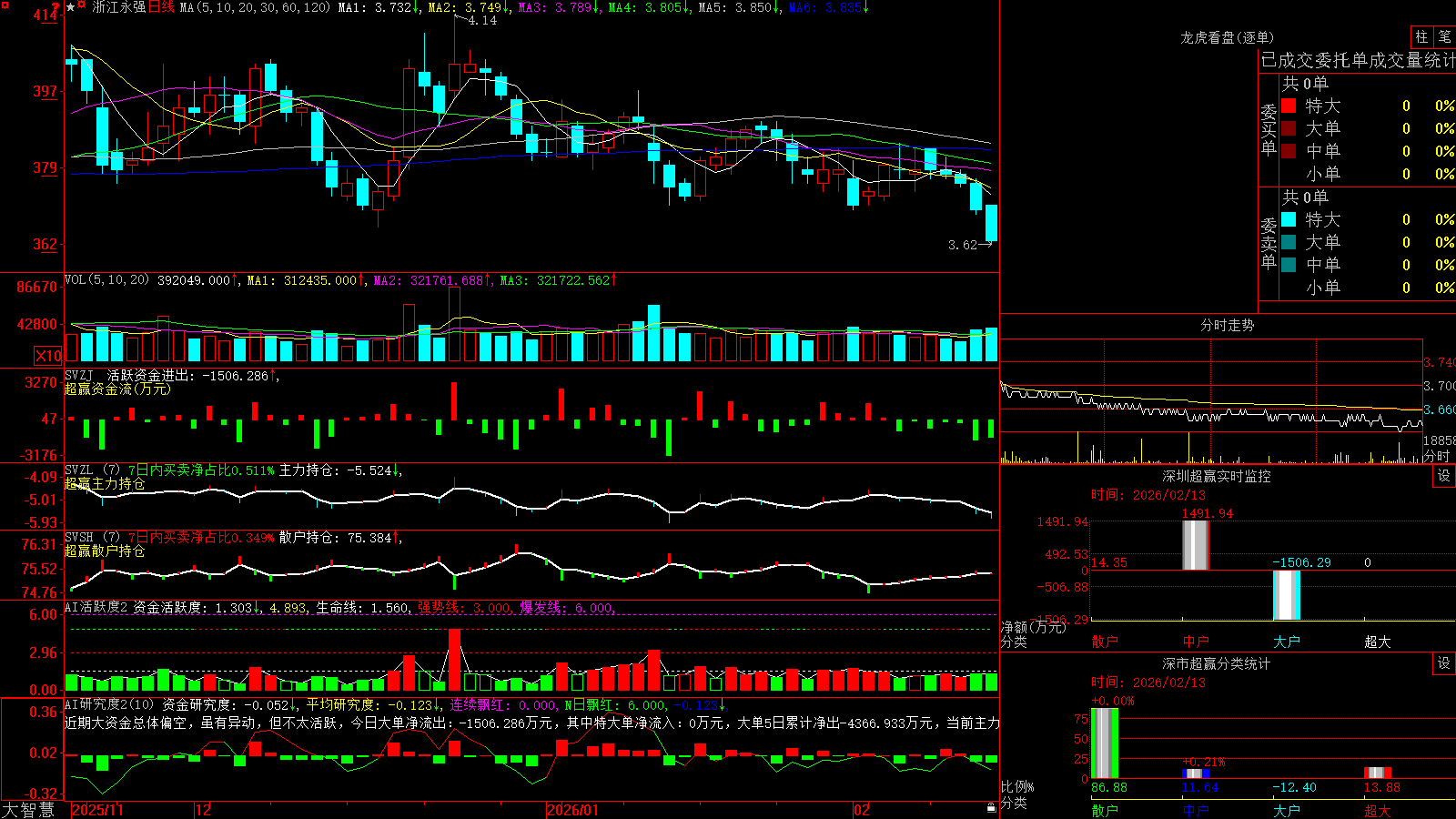
Task: Click the small red marker icon after the star
Action: click(82, 6)
